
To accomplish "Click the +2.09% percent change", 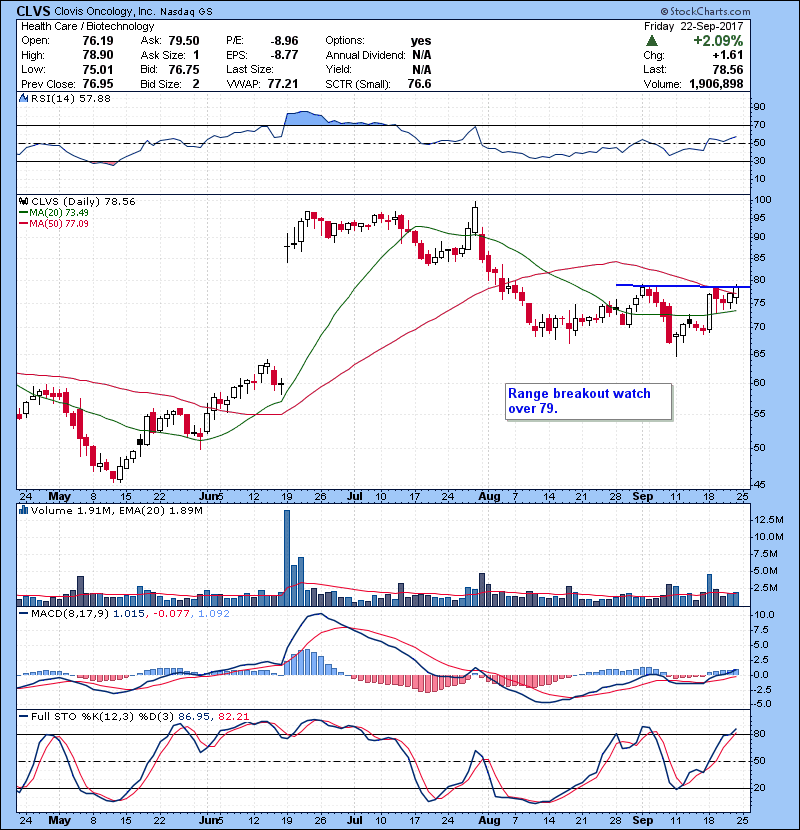I will pos(718,41).
